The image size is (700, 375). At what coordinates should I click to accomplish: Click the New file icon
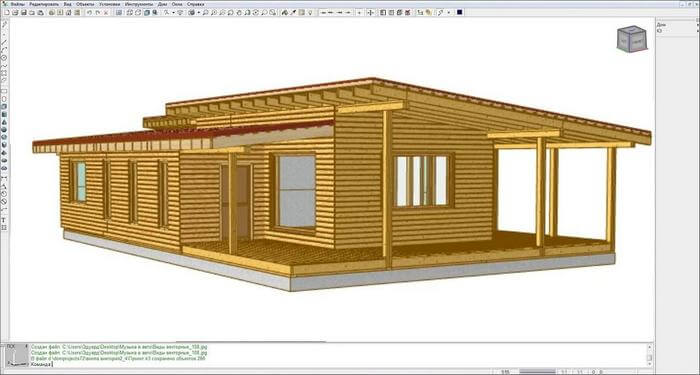pyautogui.click(x=7, y=12)
